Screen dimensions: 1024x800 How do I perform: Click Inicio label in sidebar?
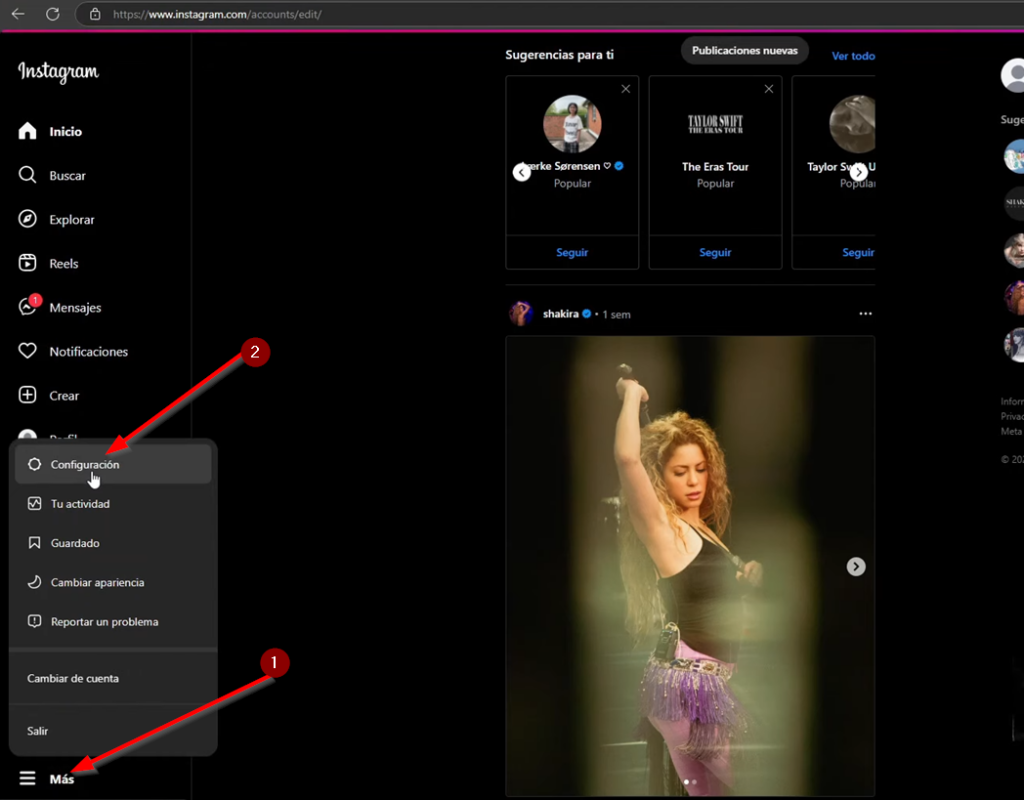[x=65, y=131]
